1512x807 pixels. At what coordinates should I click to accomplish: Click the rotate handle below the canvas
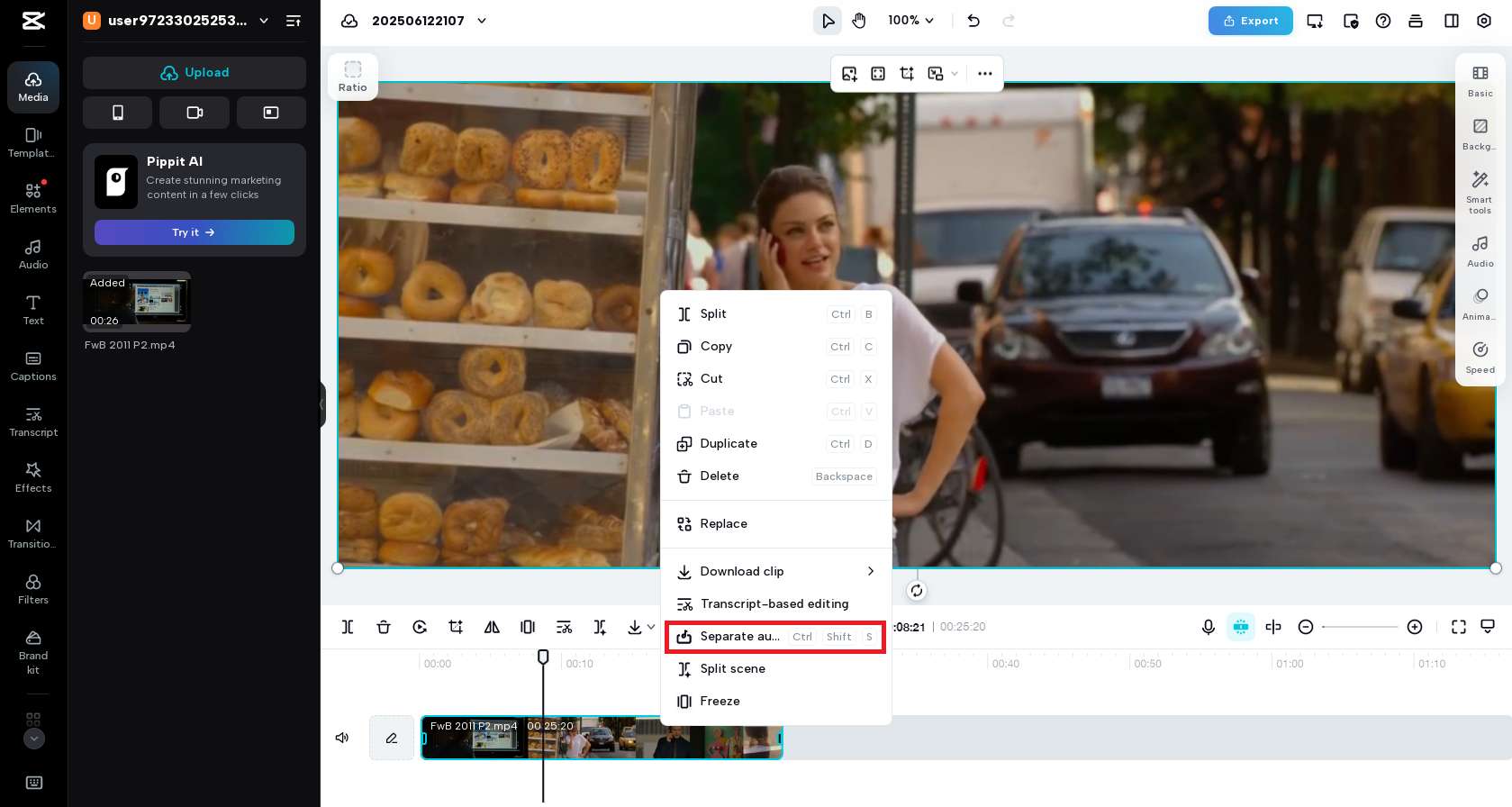coord(917,591)
